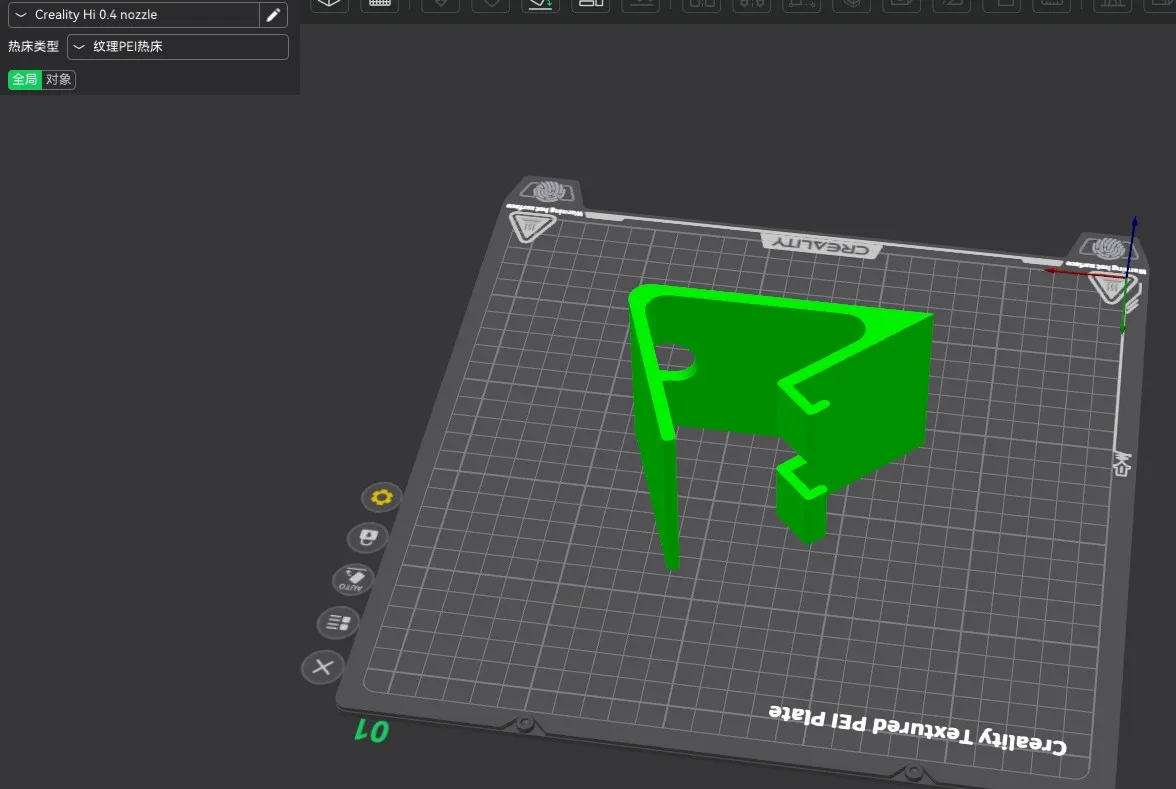
Task: Click the home icon beside the build plate
Action: coord(1121,464)
